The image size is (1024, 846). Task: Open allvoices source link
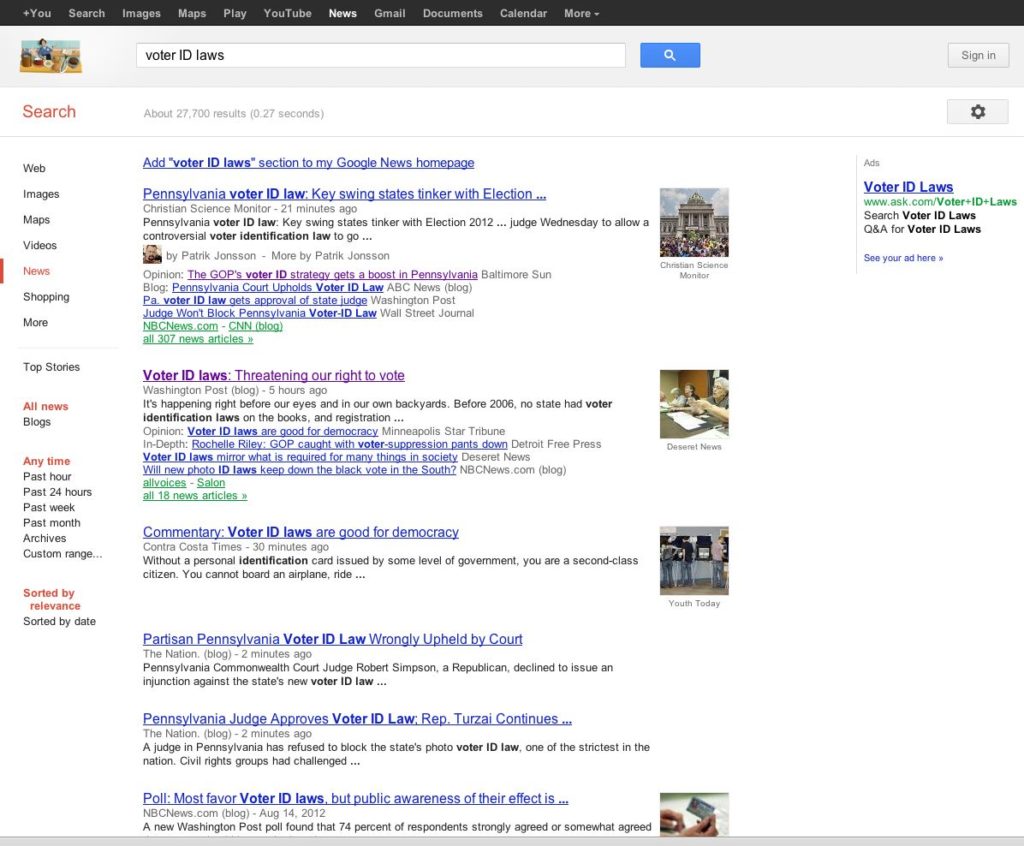click(x=165, y=483)
